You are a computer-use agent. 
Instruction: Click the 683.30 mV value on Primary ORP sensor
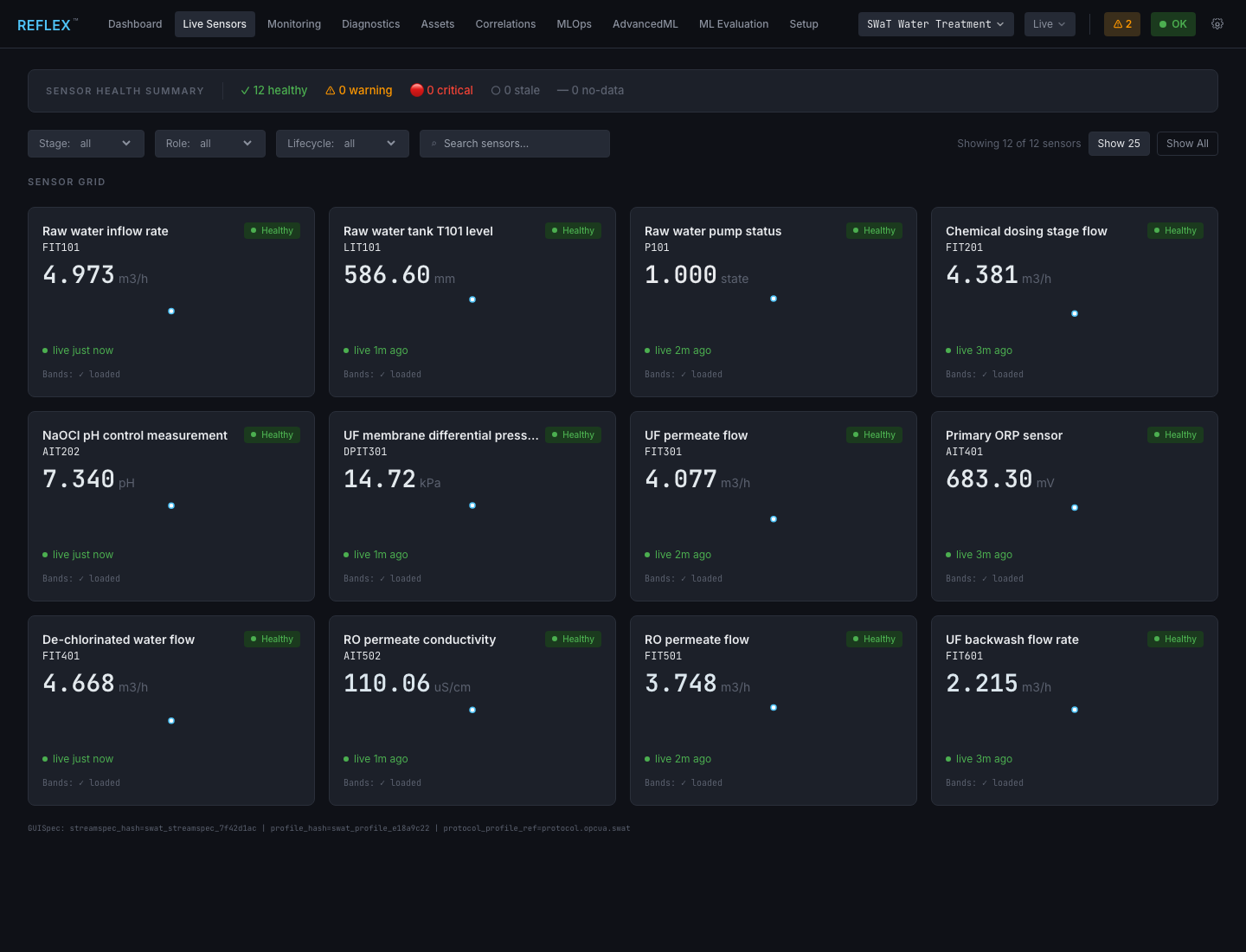tap(1000, 479)
